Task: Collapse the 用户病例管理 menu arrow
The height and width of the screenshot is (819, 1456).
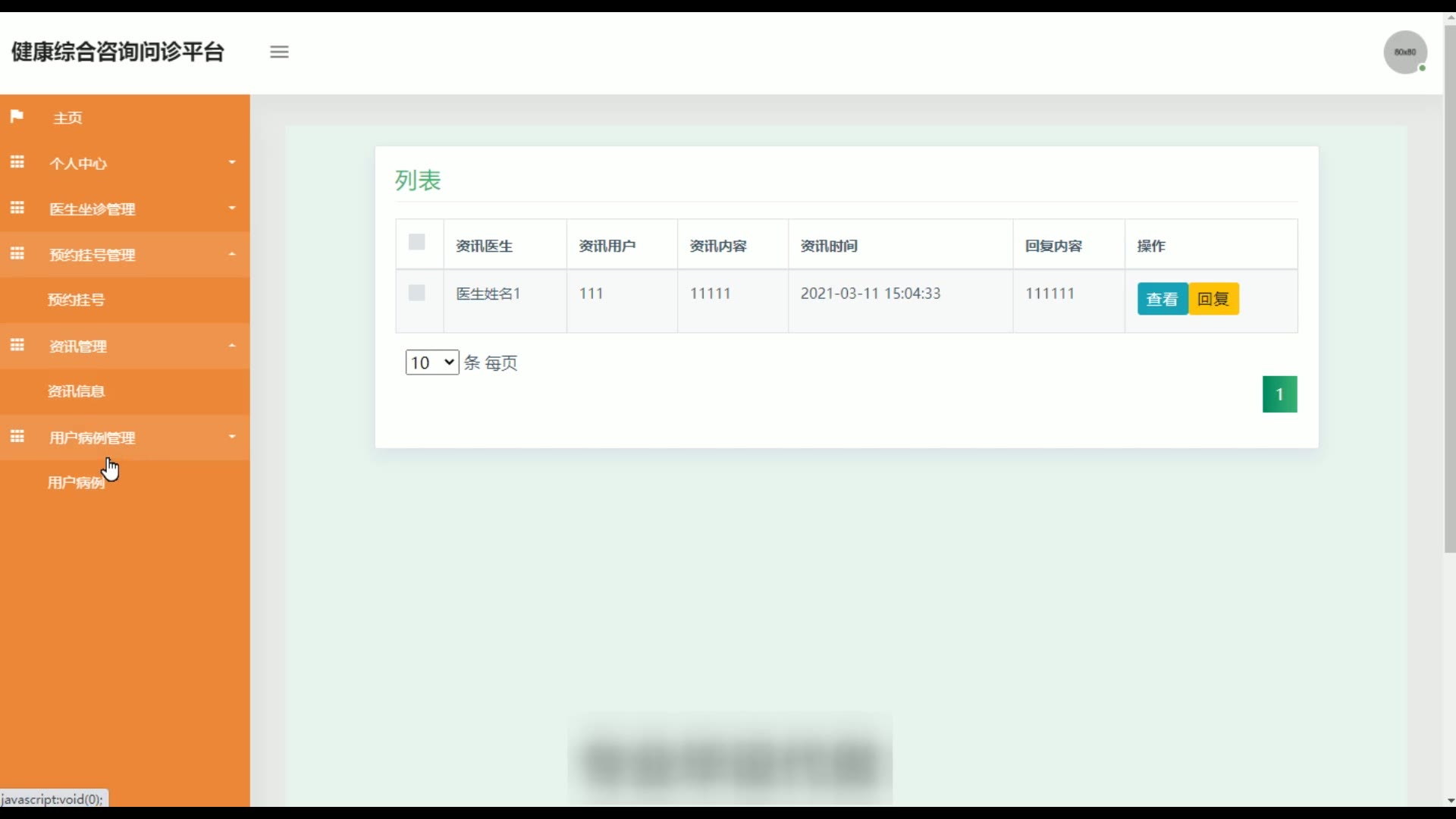Action: [x=232, y=437]
